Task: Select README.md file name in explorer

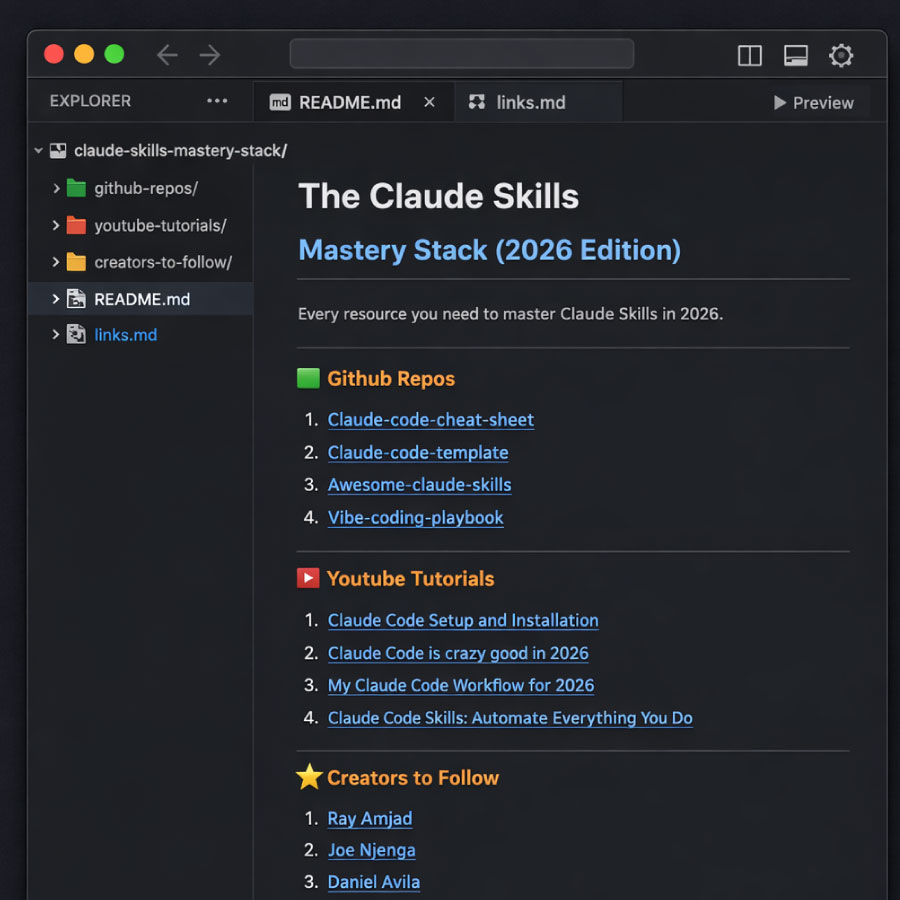Action: [142, 299]
